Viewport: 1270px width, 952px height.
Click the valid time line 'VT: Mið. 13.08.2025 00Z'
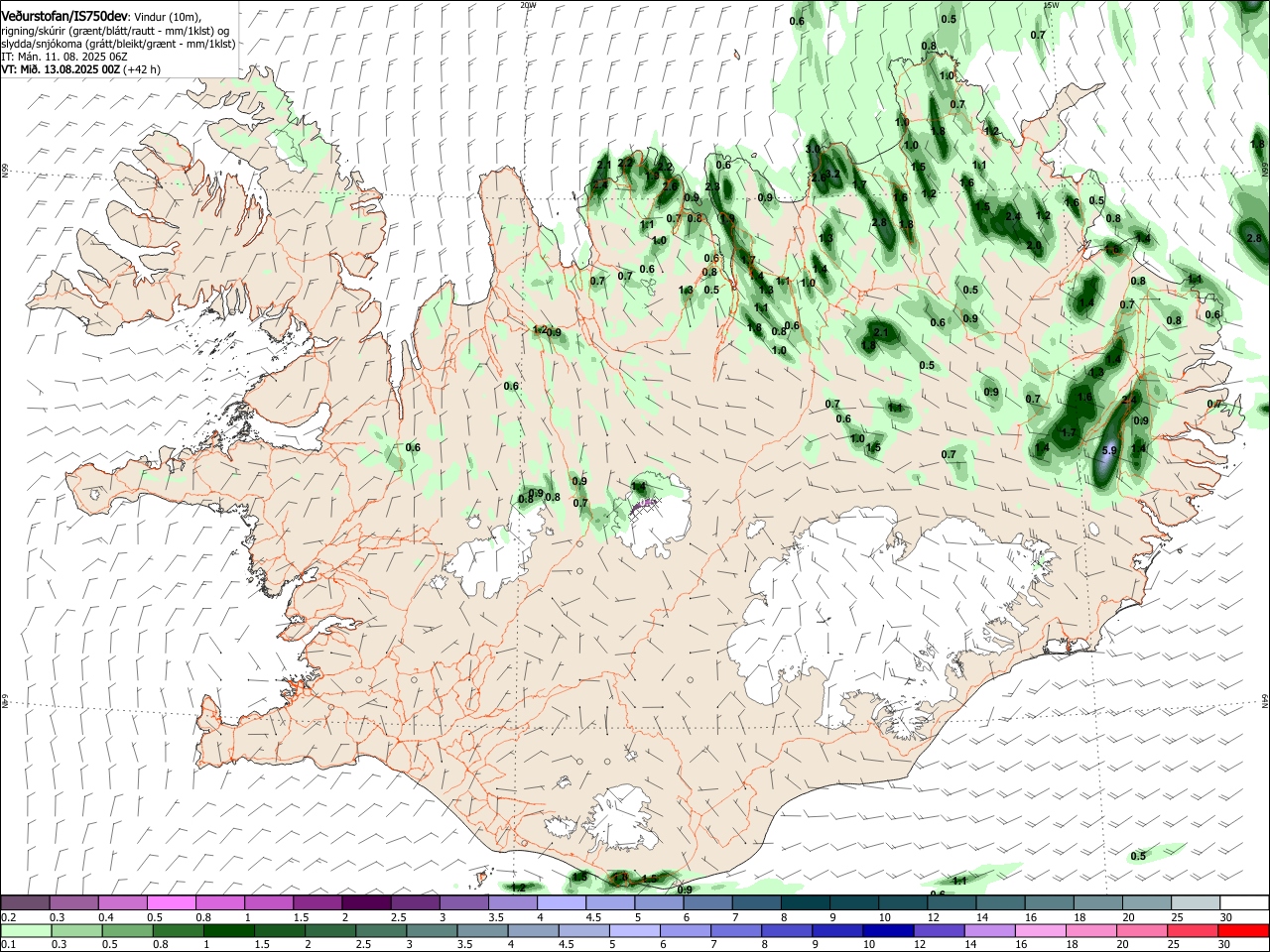[61, 69]
